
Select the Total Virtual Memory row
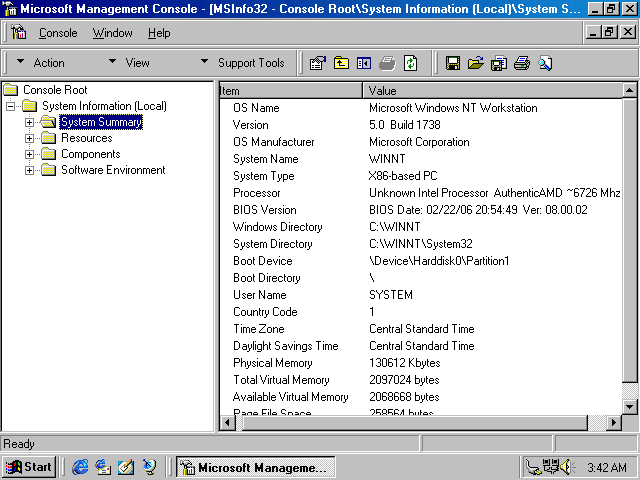[420, 380]
